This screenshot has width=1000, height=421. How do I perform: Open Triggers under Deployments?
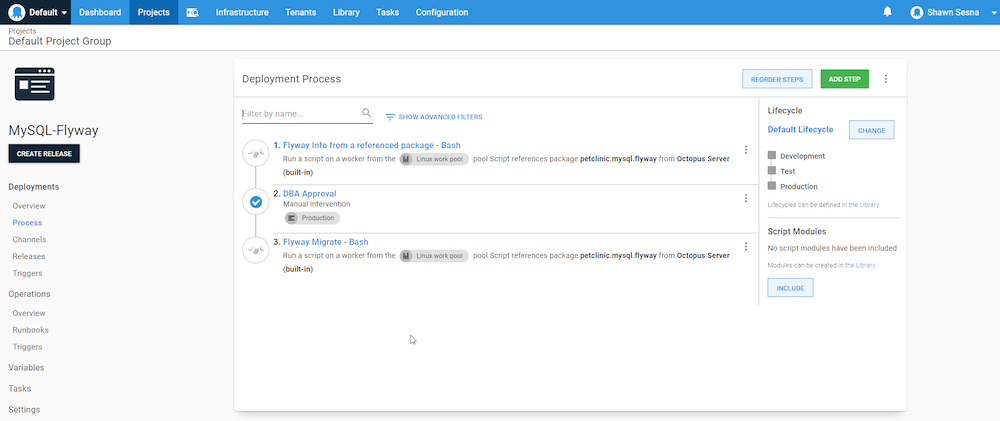[x=27, y=273]
